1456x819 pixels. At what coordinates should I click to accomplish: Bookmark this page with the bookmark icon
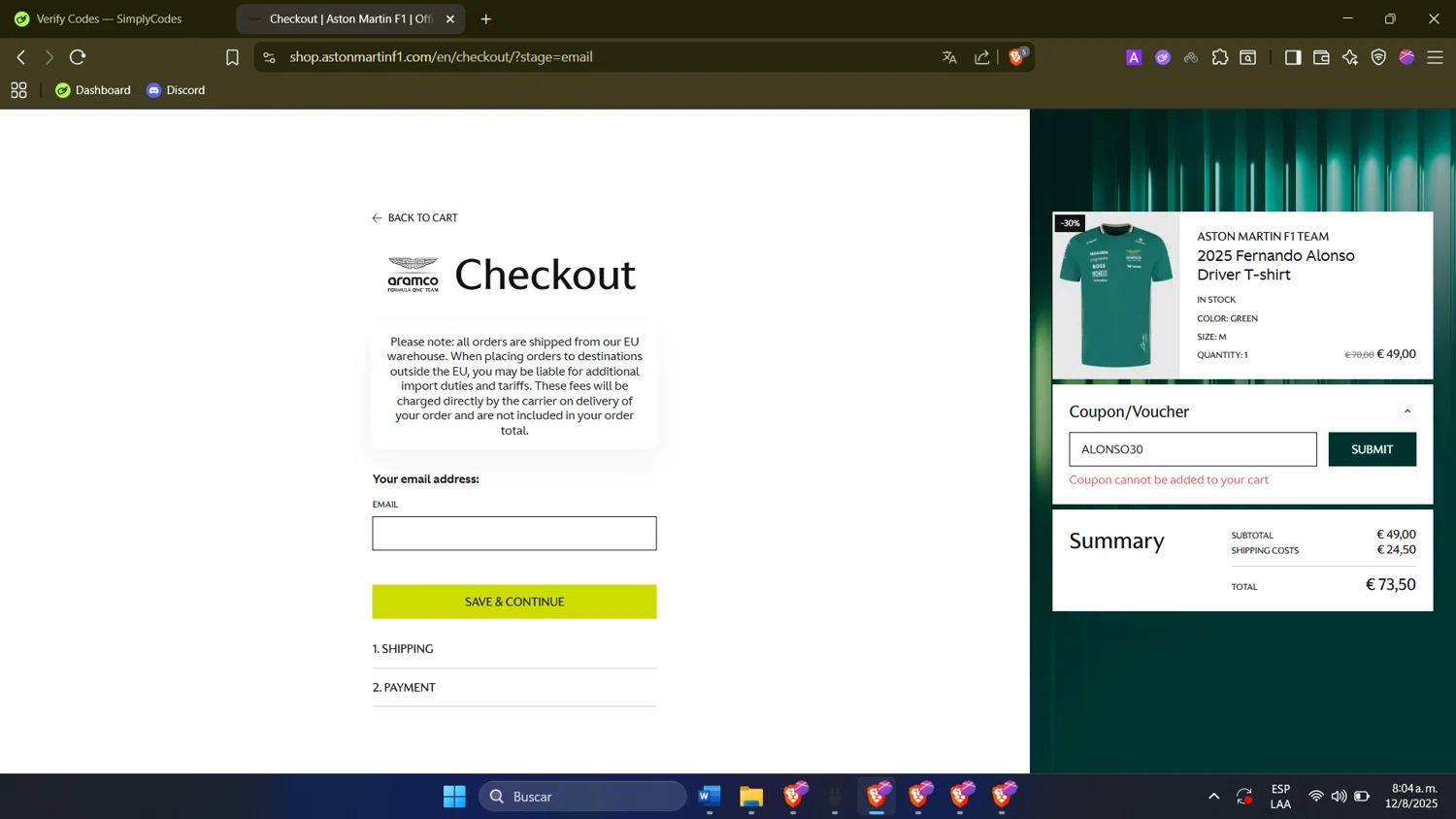[232, 57]
